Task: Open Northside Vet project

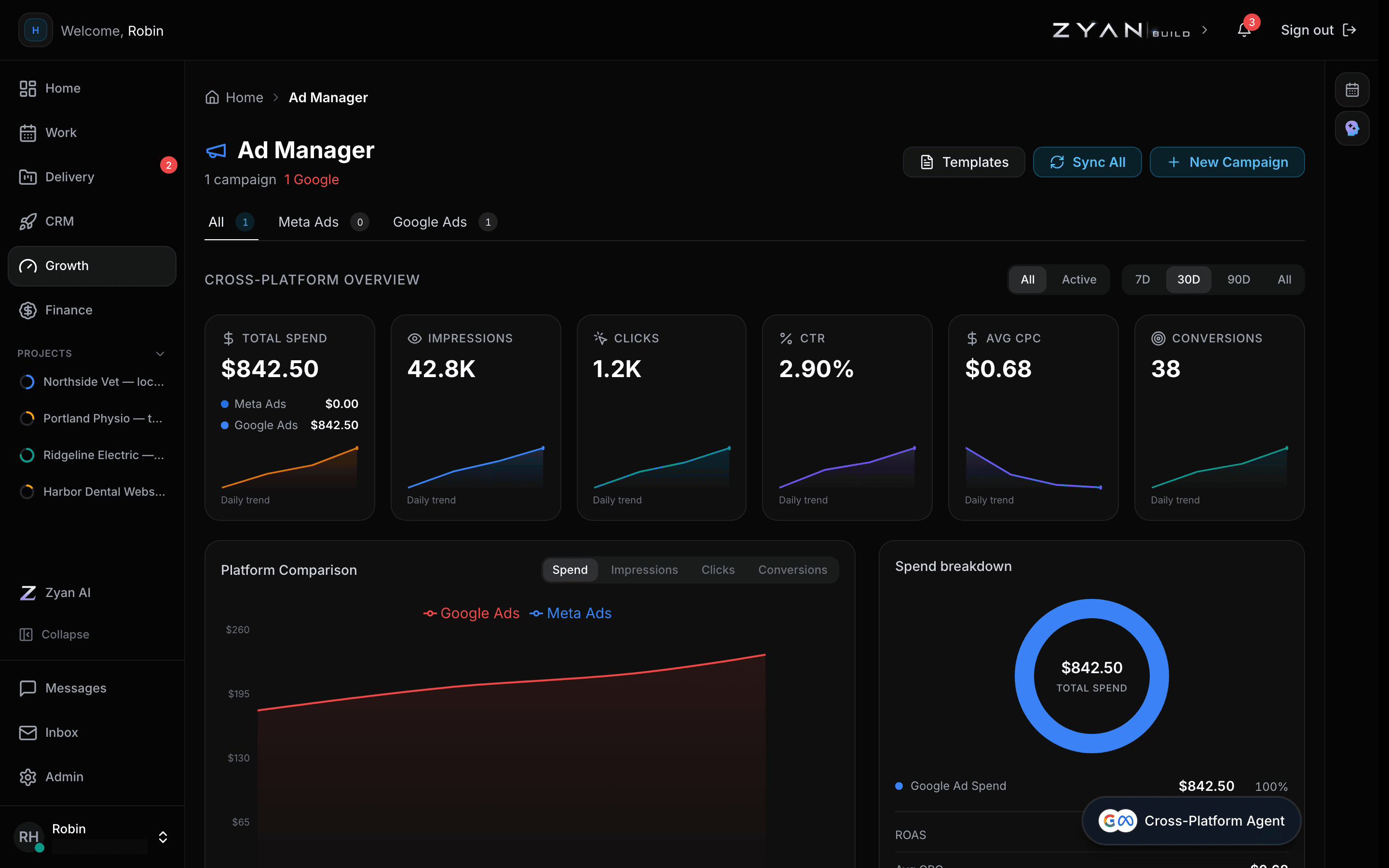Action: (x=92, y=382)
